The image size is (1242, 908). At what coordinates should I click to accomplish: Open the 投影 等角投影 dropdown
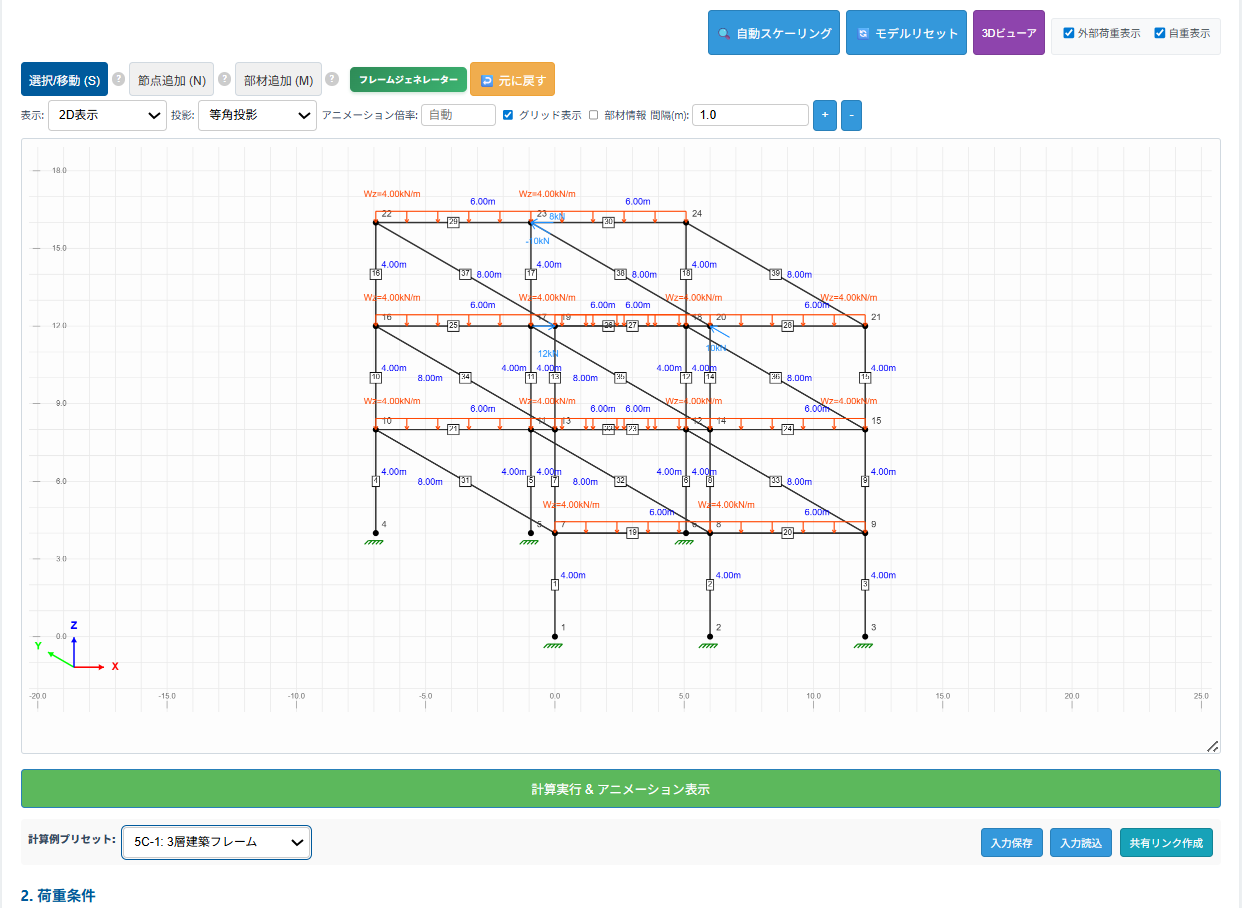(257, 115)
